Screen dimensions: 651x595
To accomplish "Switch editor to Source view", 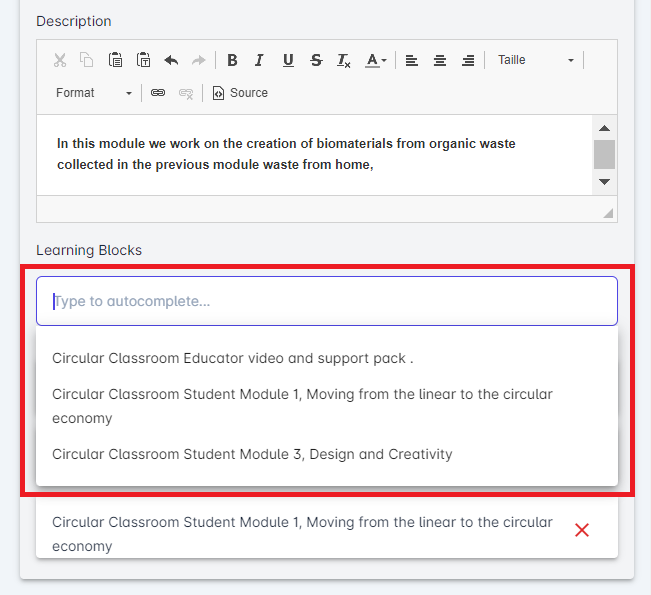I will click(240, 93).
